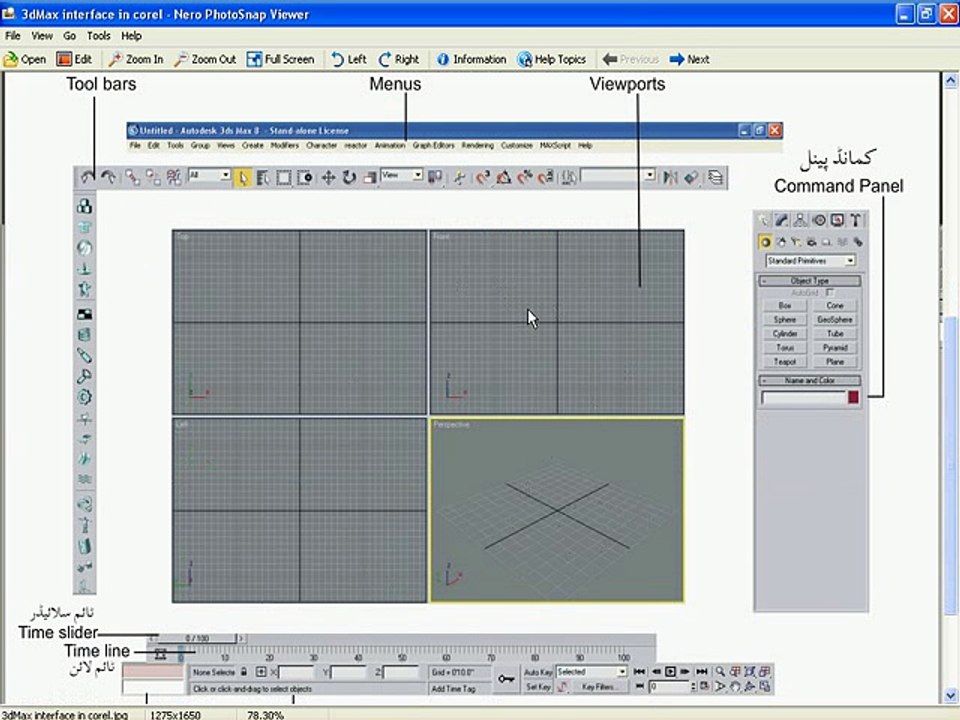Click the red object color swatch

pyautogui.click(x=853, y=397)
